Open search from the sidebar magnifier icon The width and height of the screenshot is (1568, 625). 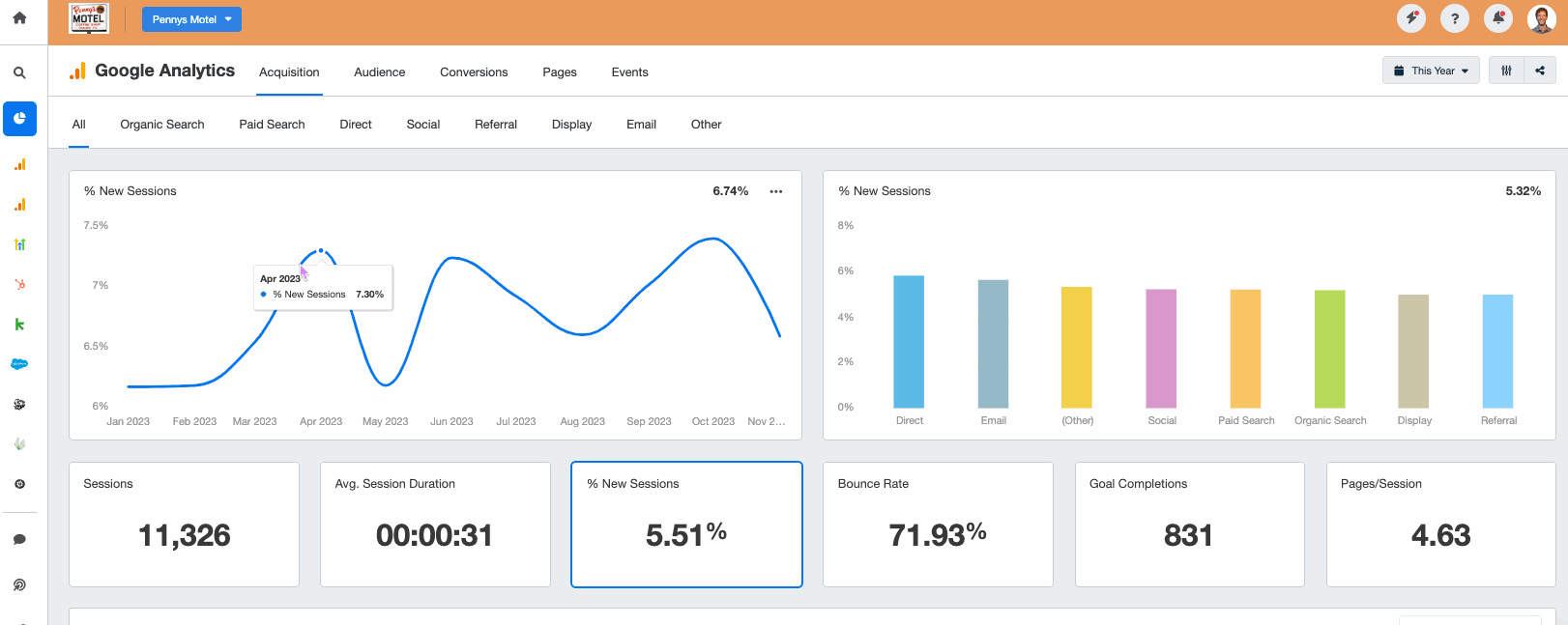[19, 72]
